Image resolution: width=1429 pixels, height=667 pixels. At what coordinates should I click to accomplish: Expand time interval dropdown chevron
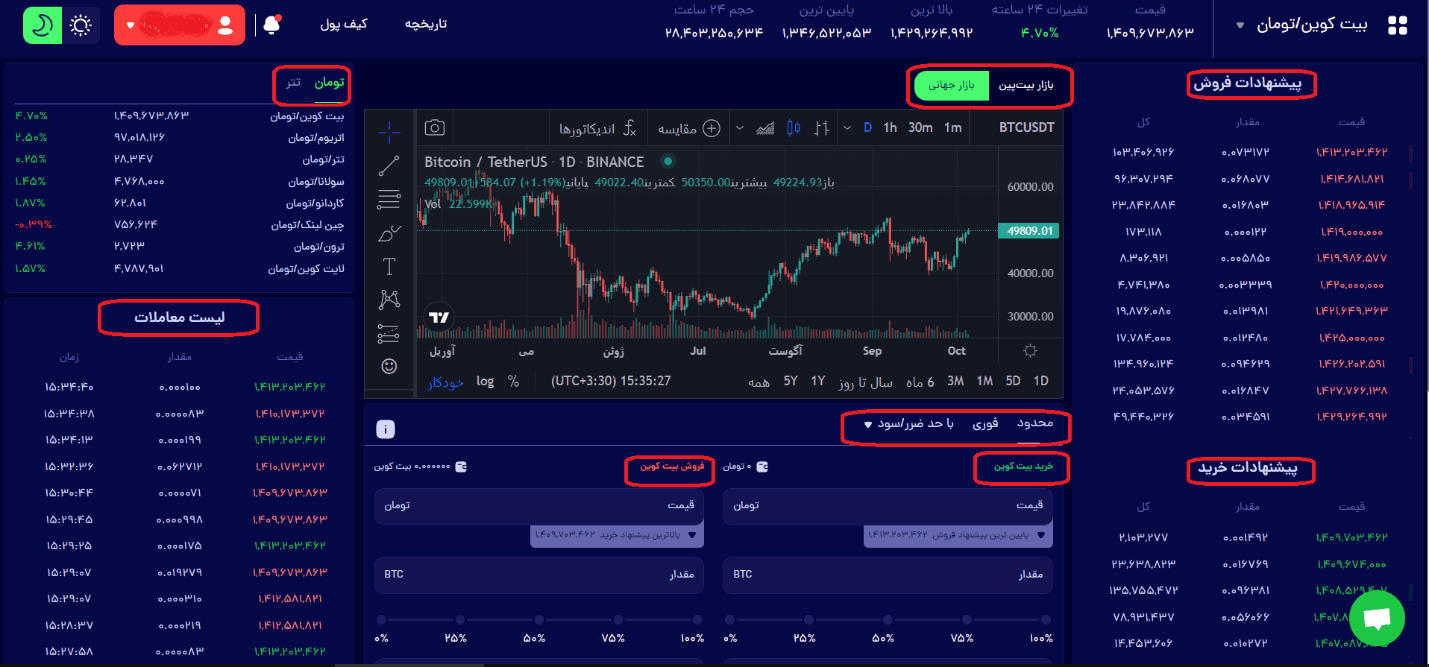[846, 128]
